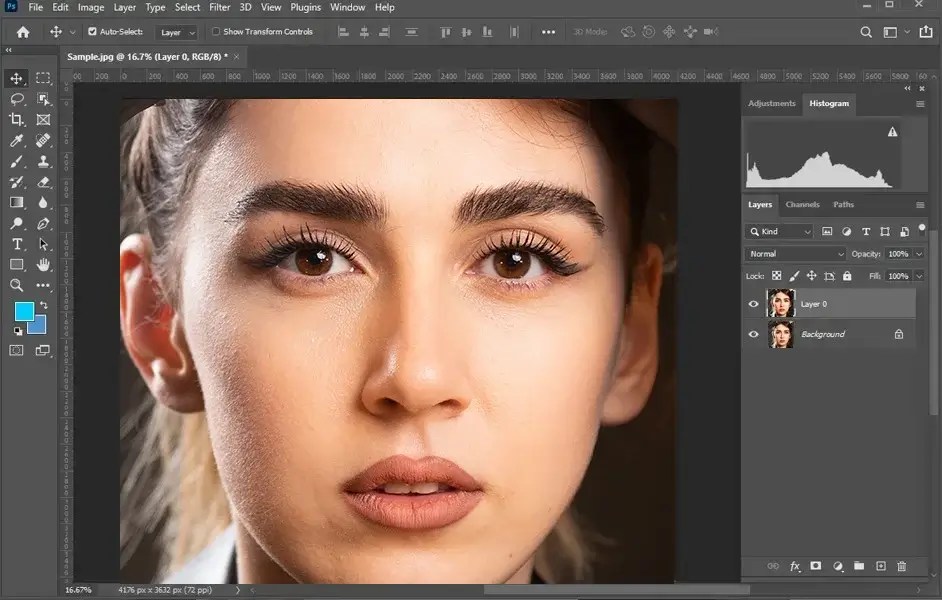The width and height of the screenshot is (942, 600).
Task: Click the delete layer trash icon
Action: click(903, 566)
